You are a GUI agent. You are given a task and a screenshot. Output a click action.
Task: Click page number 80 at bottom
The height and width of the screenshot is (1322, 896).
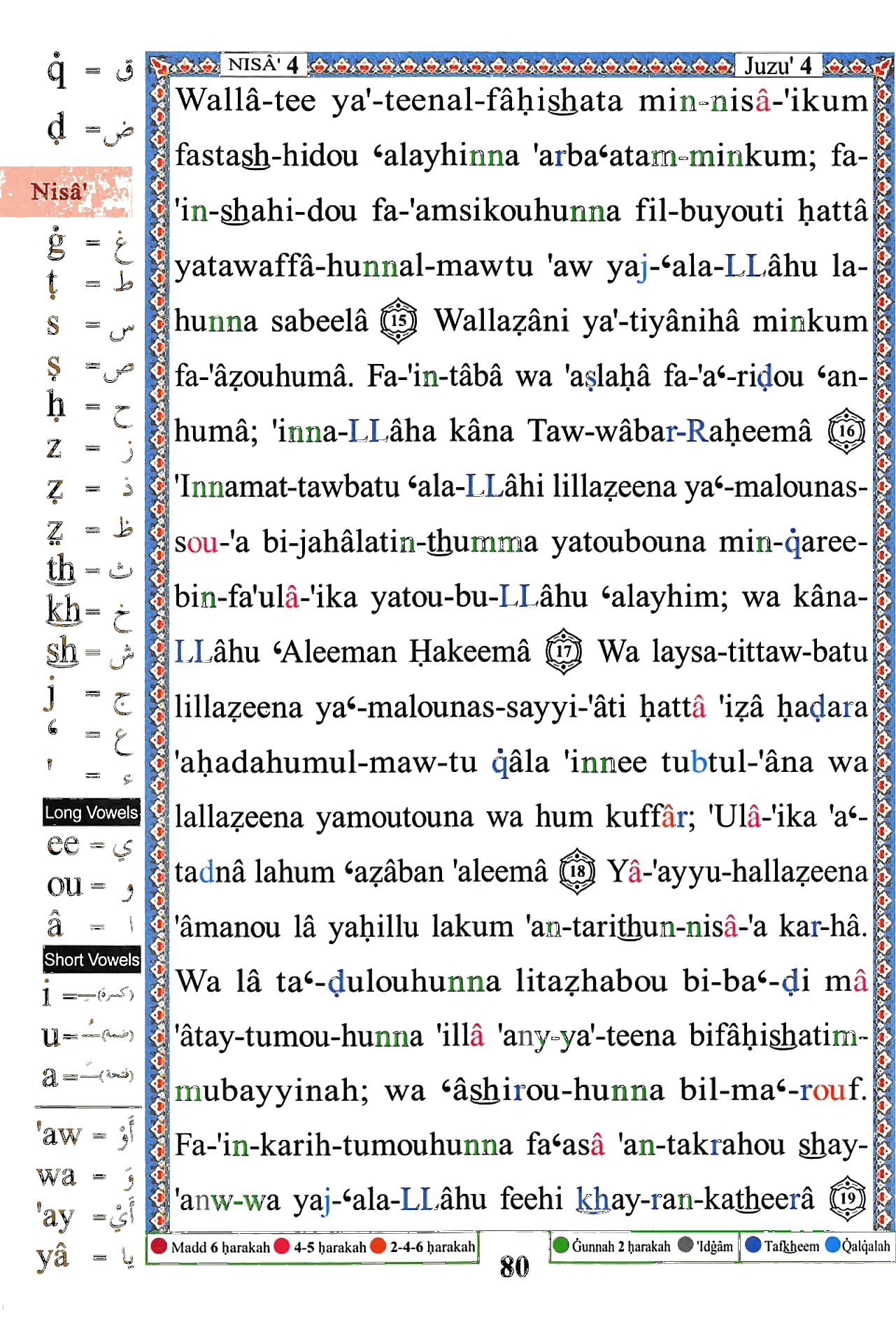pos(515,1267)
